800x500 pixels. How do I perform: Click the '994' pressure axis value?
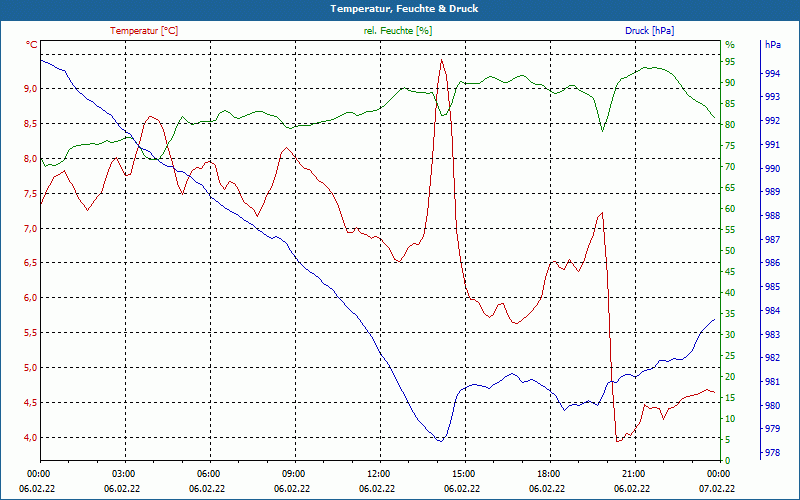click(x=772, y=74)
